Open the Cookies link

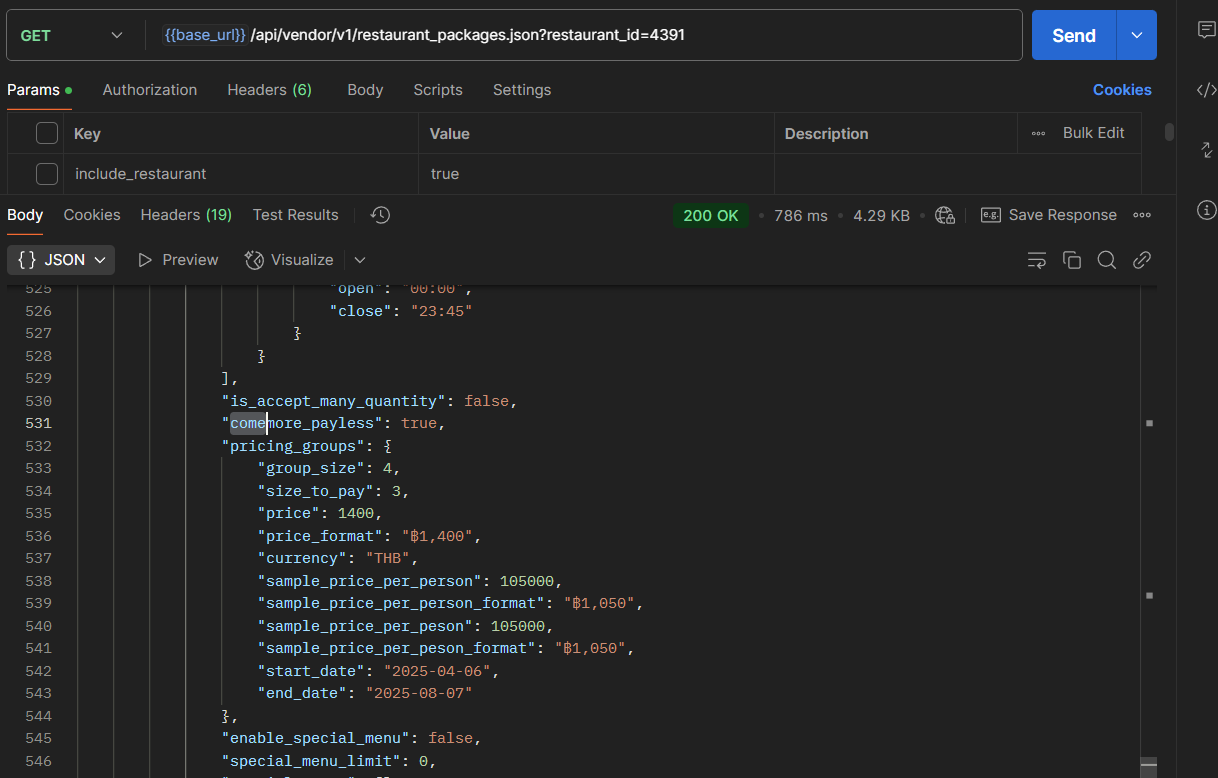point(1122,90)
